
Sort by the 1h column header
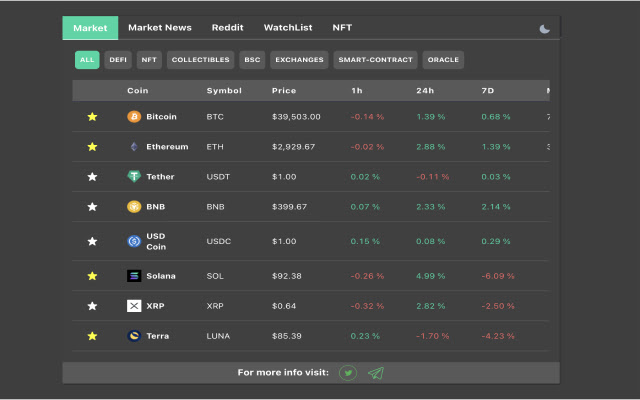click(x=357, y=91)
